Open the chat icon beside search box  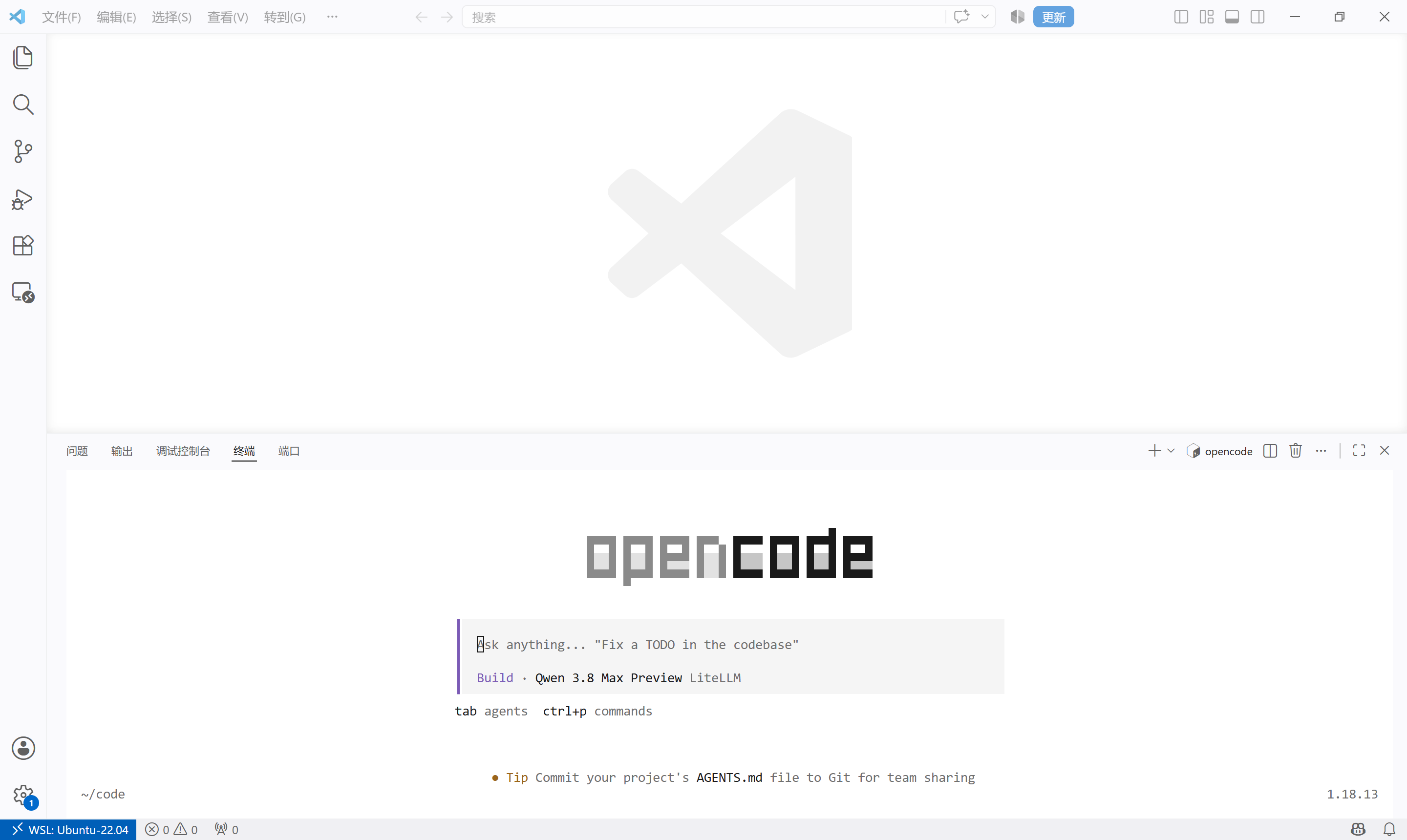click(x=961, y=17)
